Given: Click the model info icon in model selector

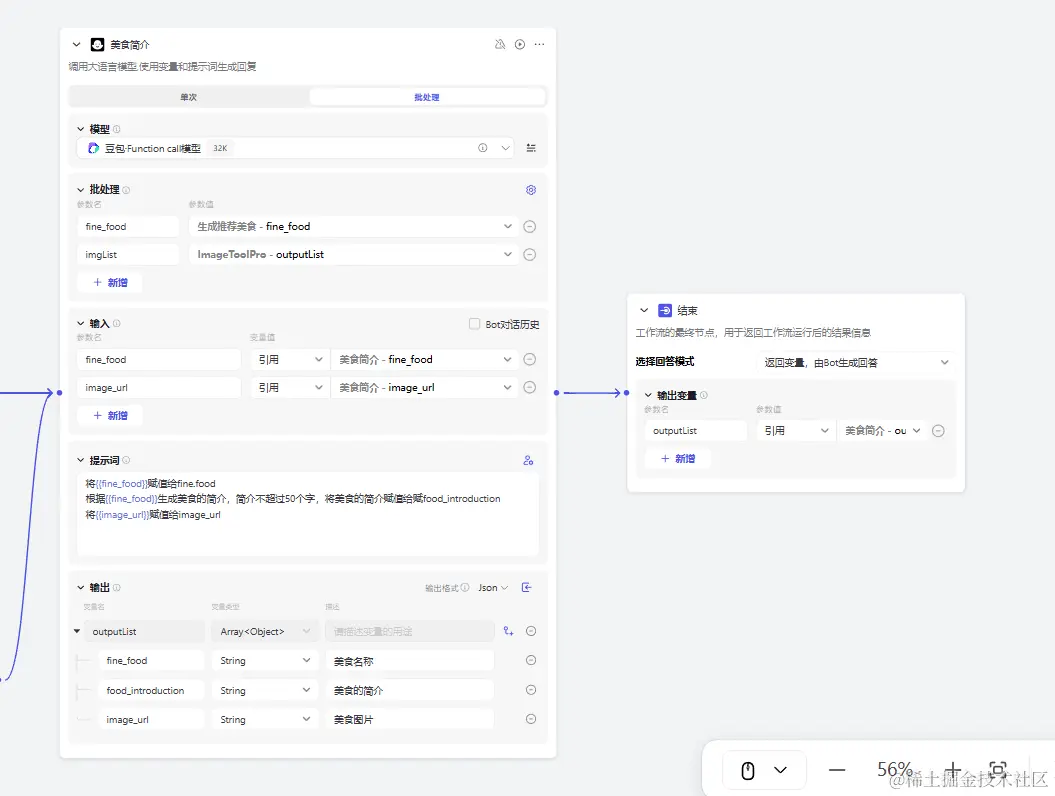Looking at the screenshot, I should click(x=482, y=148).
